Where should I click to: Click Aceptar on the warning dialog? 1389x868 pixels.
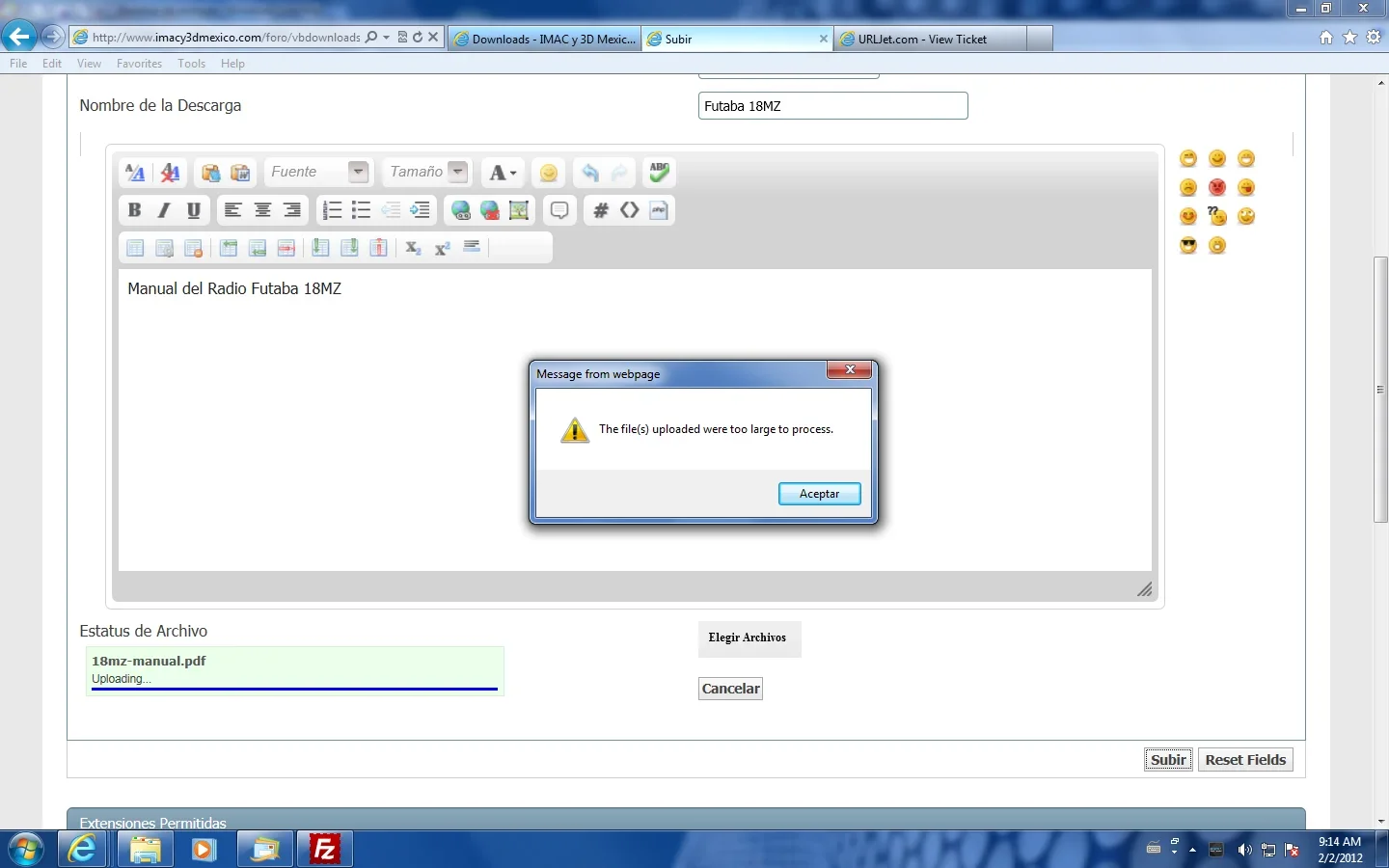pyautogui.click(x=819, y=493)
